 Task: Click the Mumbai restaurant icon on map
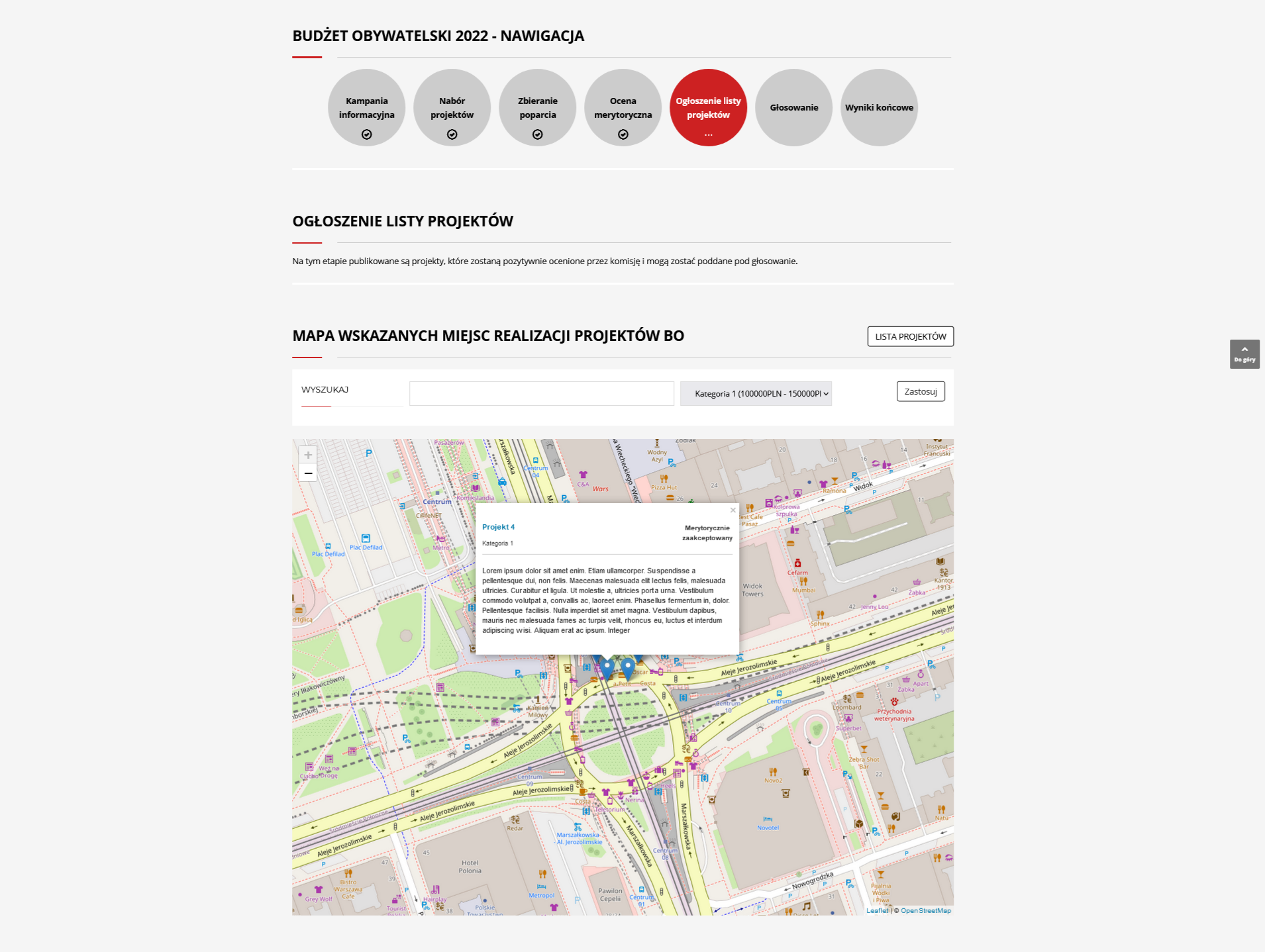click(803, 581)
